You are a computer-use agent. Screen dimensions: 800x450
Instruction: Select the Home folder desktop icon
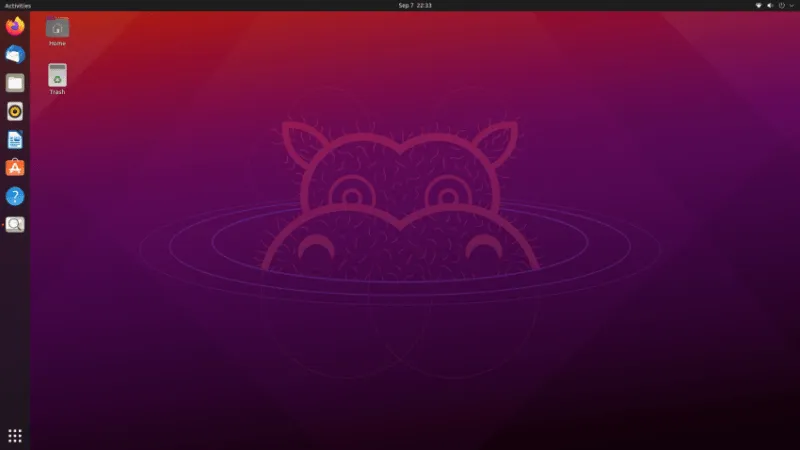click(x=57, y=32)
